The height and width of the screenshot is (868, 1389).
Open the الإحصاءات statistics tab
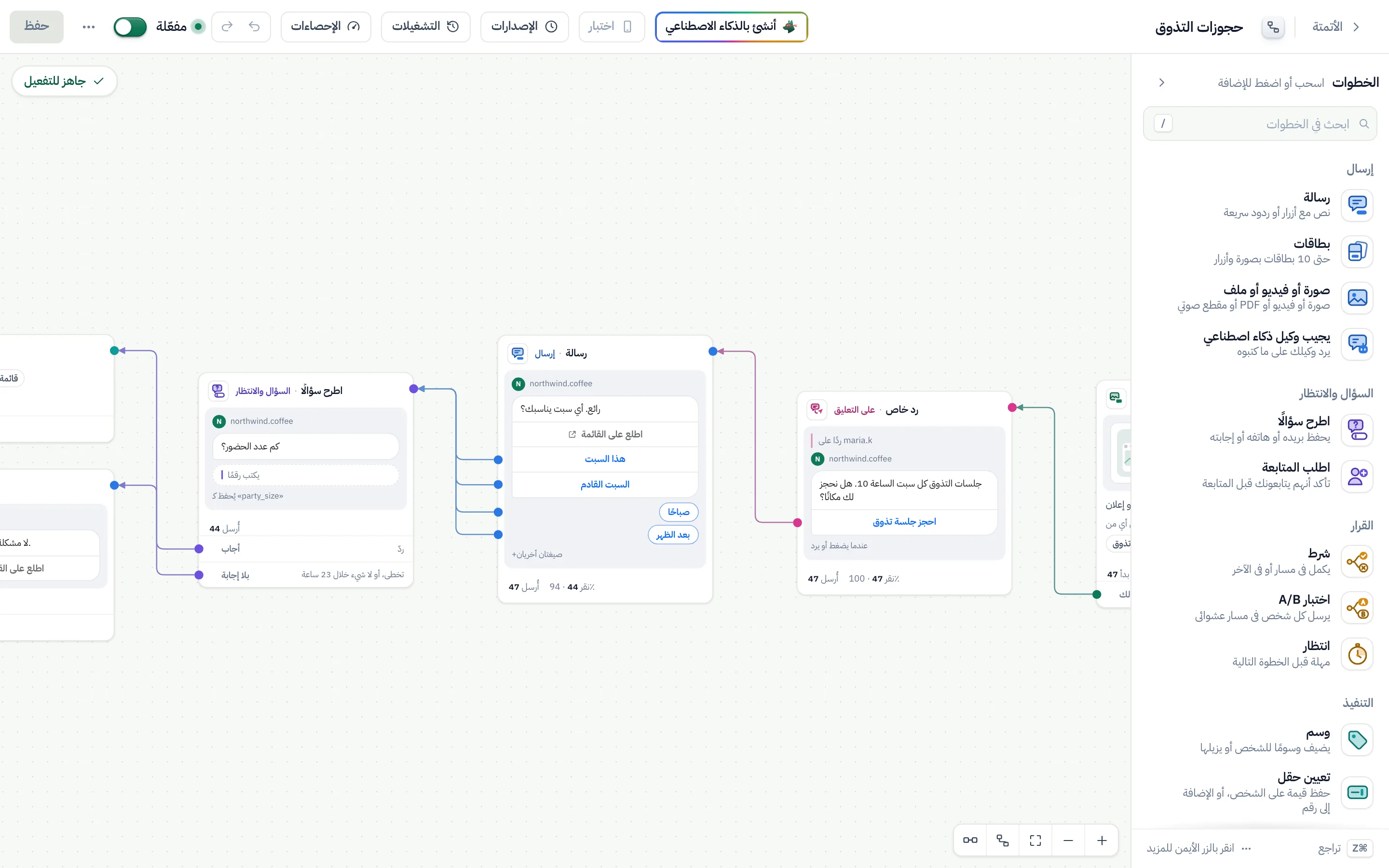(x=326, y=27)
